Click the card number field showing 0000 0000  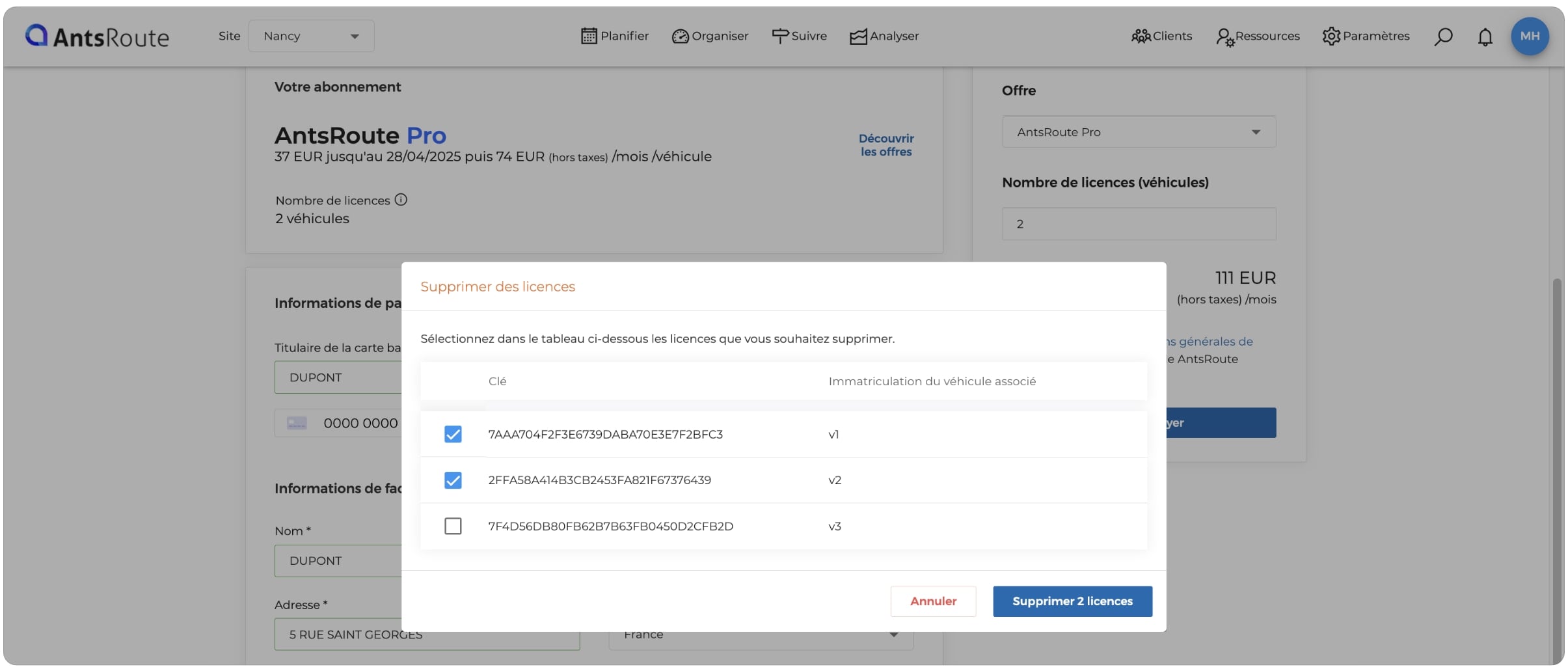click(x=338, y=423)
